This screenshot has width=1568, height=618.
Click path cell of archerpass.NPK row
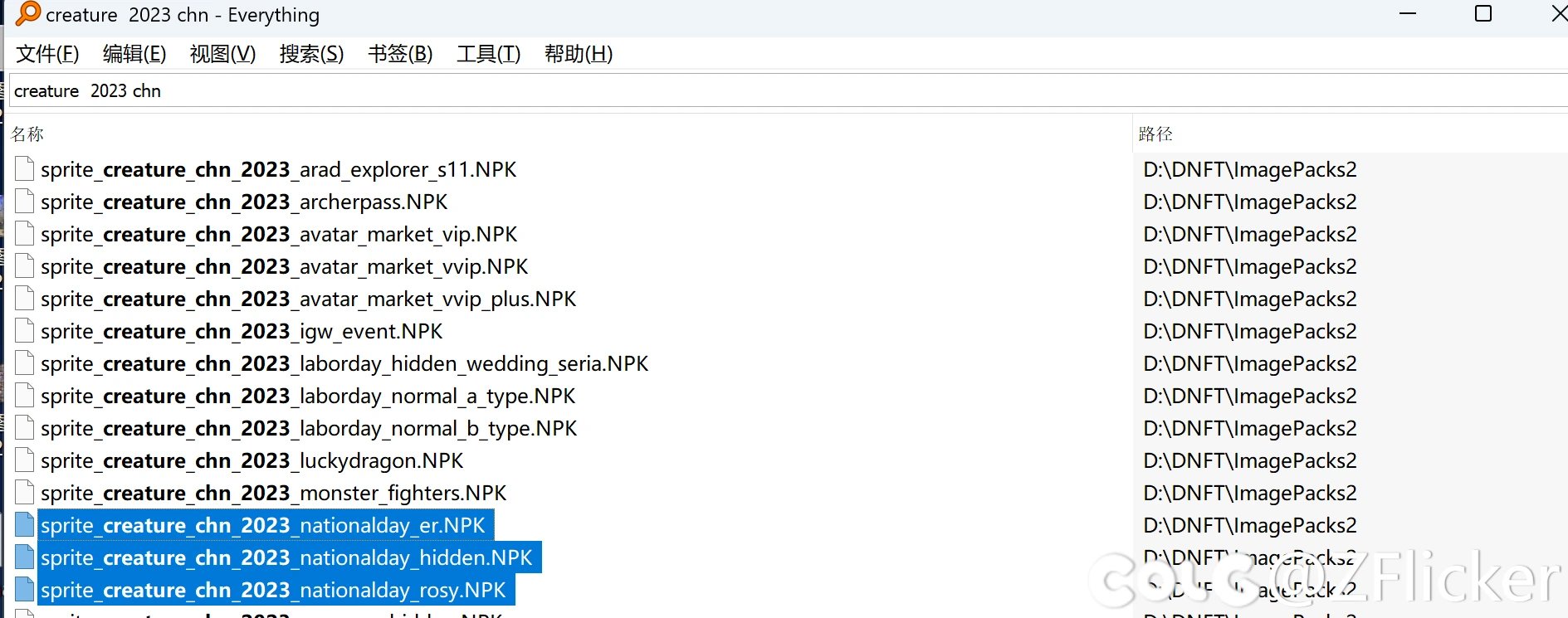[1249, 202]
